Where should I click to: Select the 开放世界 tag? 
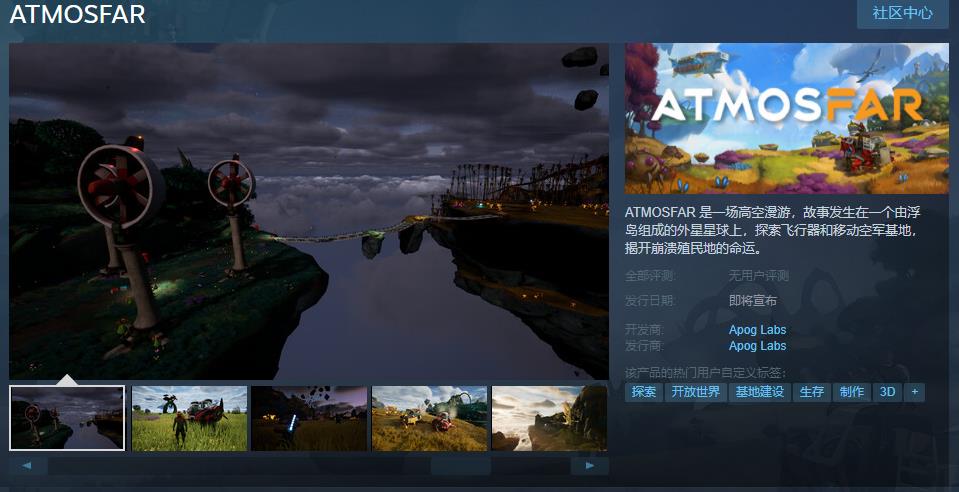click(695, 392)
